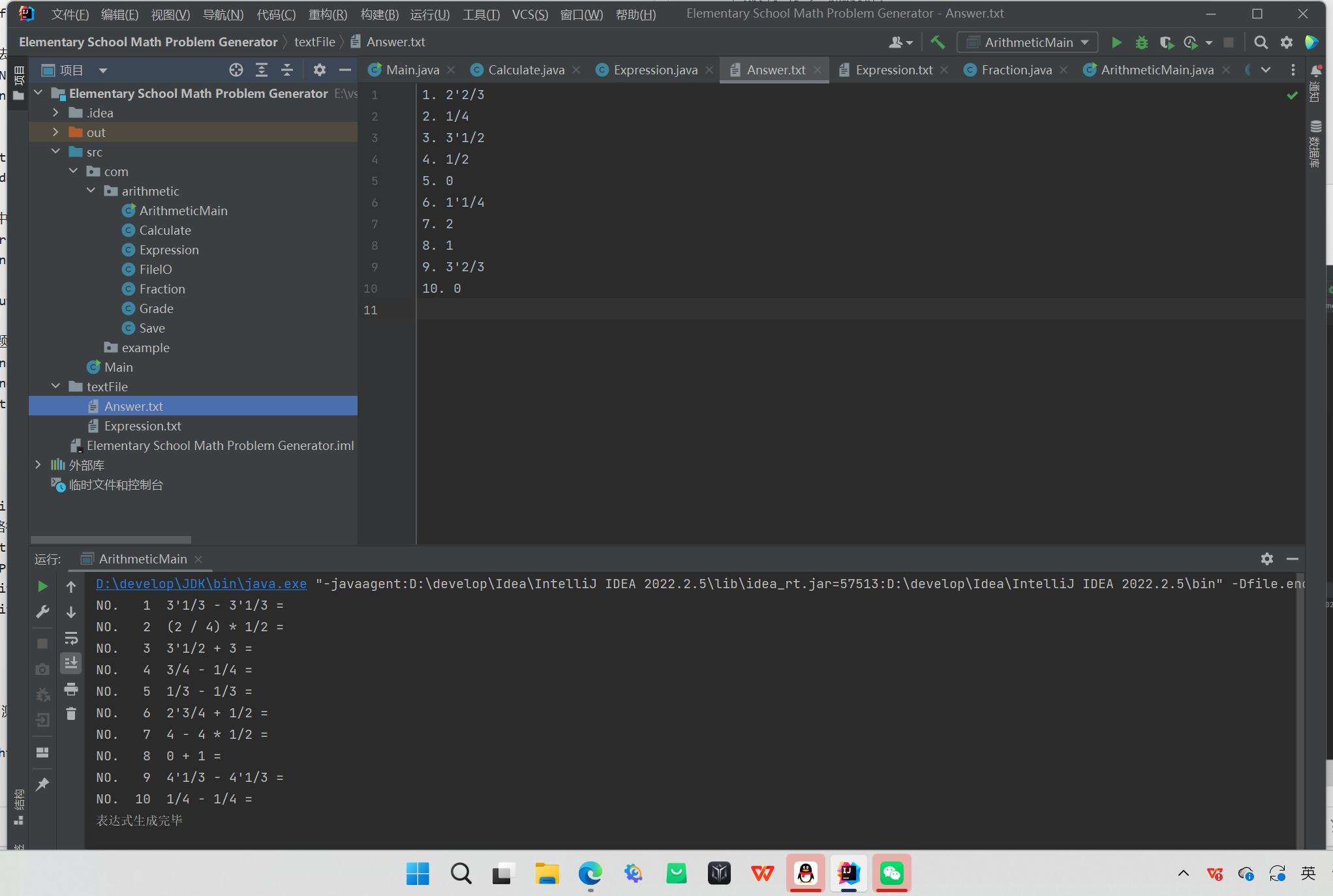Viewport: 1333px width, 896px height.
Task: Toggle scroll to end in console
Action: pos(71,663)
